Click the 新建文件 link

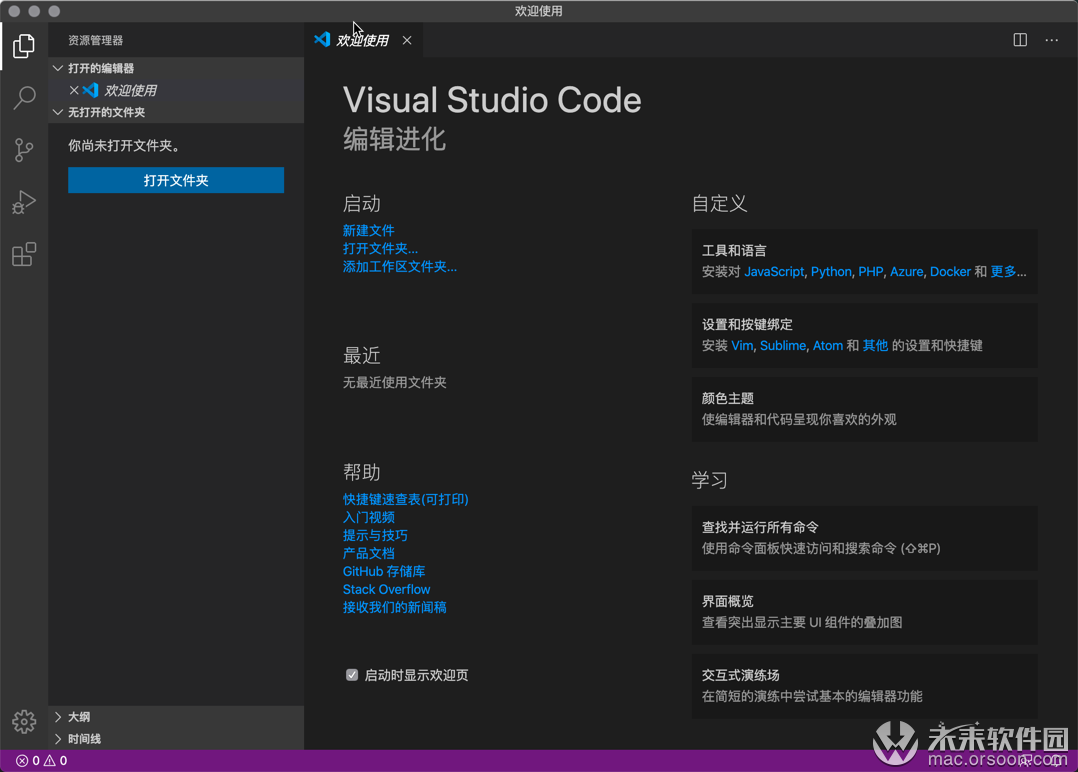point(368,230)
